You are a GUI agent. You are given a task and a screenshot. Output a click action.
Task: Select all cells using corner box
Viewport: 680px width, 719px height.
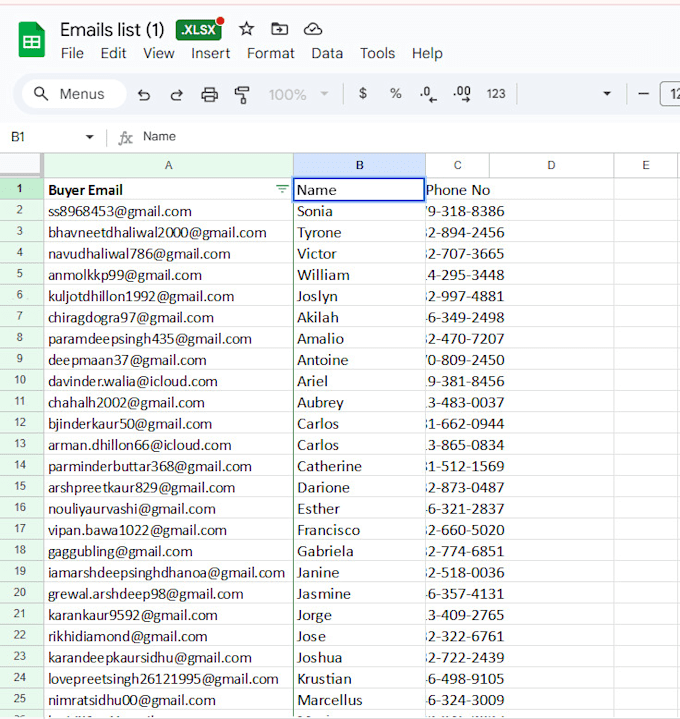(x=21, y=165)
